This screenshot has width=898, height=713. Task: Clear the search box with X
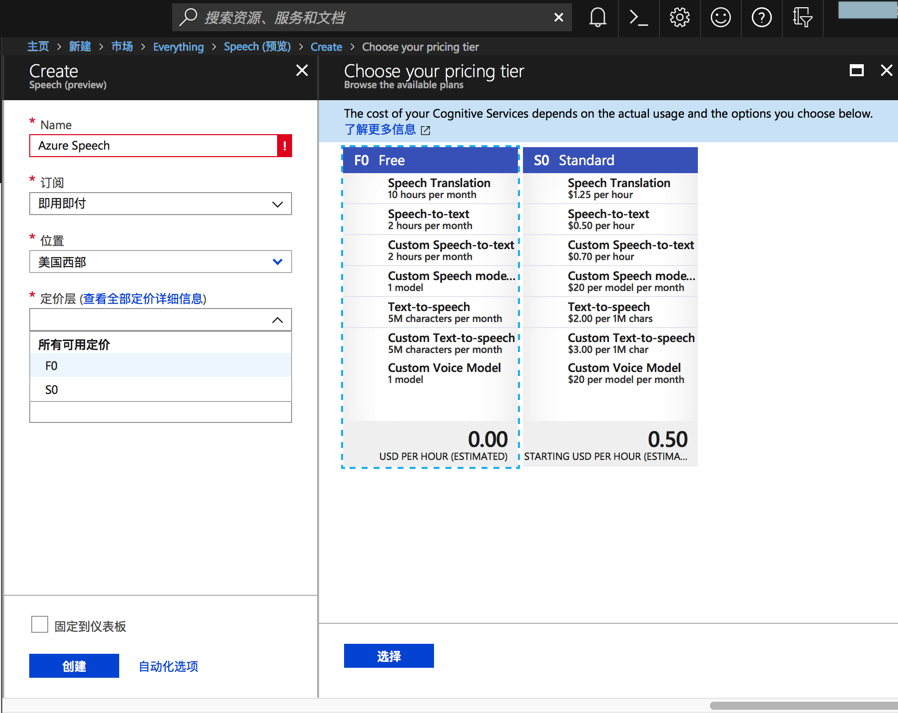click(558, 18)
